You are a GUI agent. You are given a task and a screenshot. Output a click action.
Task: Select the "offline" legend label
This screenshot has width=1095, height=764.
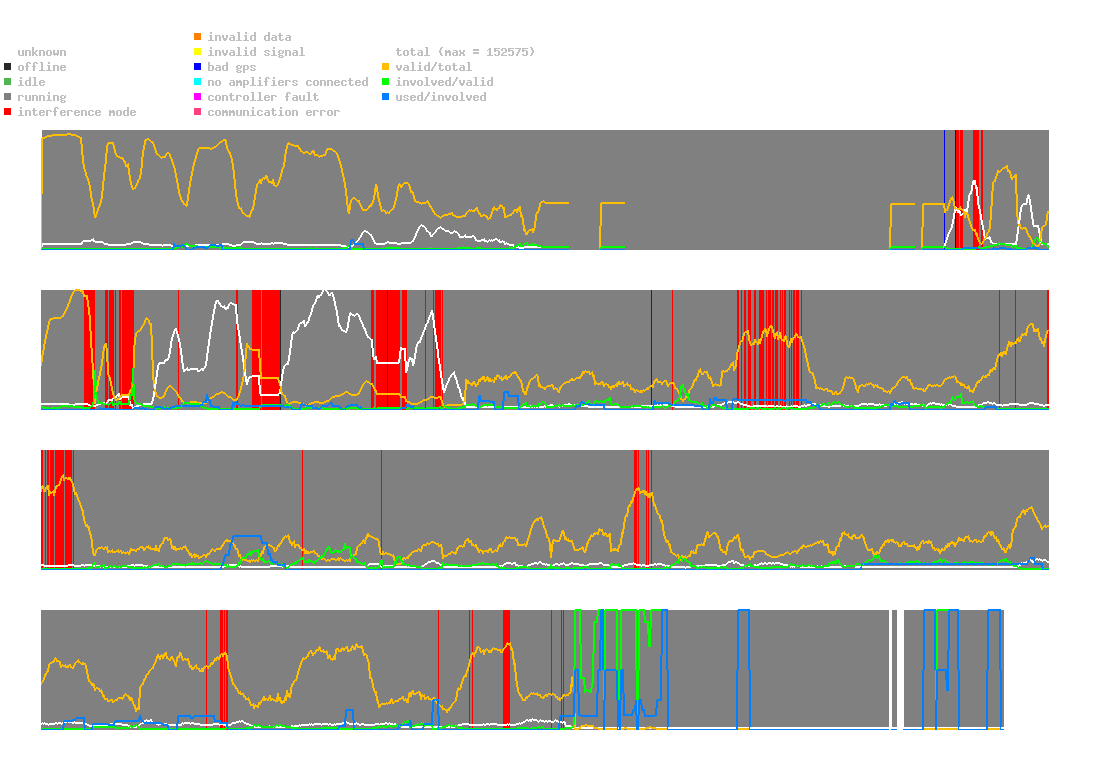tap(42, 67)
